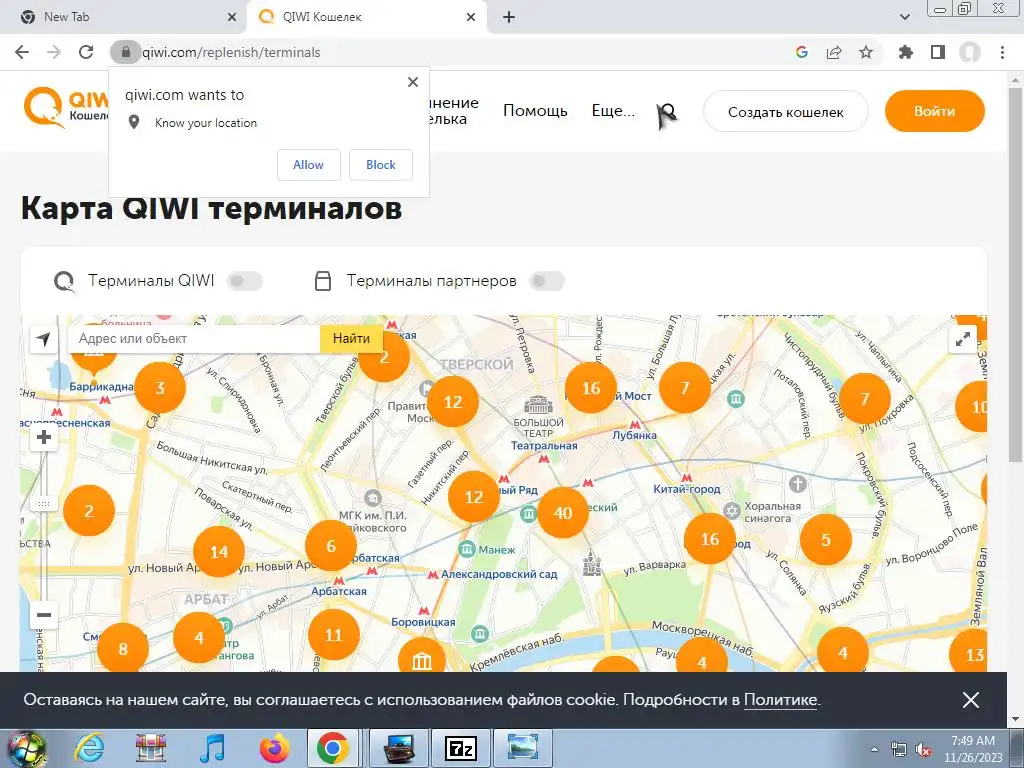1024x768 pixels.
Task: Open the Войти login button
Action: point(935,111)
